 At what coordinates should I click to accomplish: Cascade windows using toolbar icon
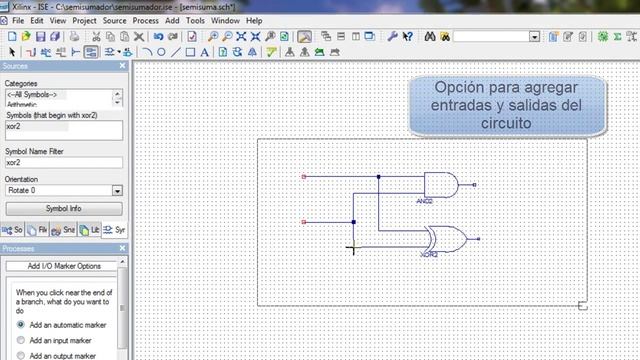[x=326, y=37]
